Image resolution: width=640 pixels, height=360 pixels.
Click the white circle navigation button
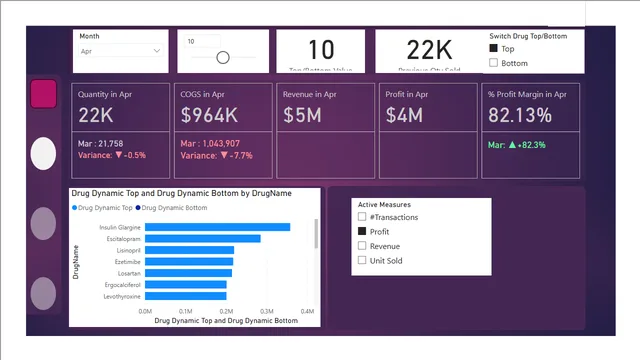click(43, 153)
